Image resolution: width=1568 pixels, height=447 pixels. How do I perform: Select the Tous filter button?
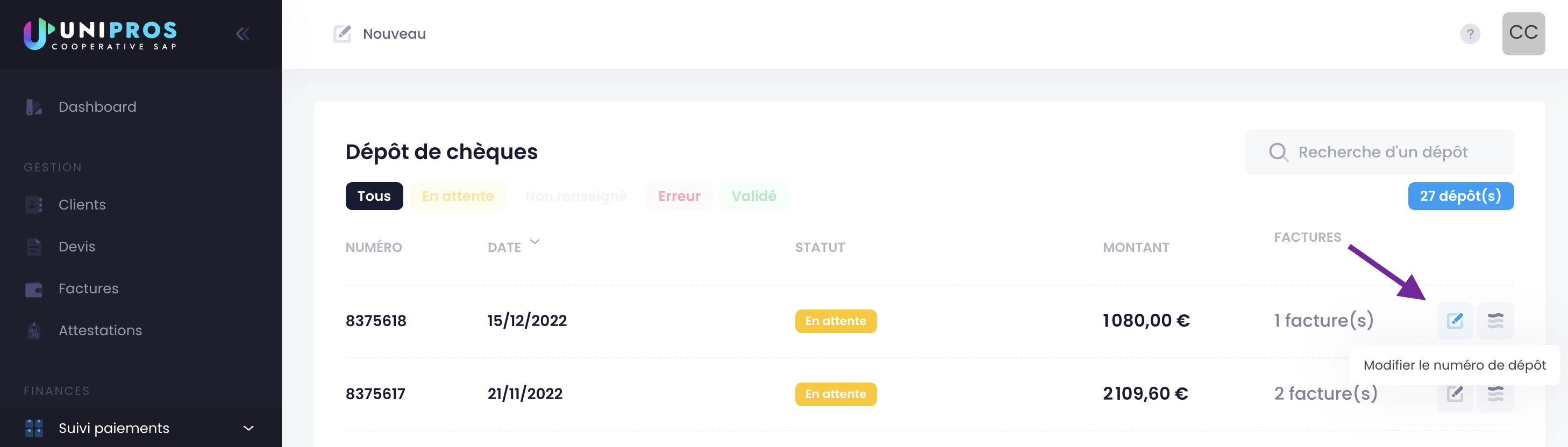[374, 197]
